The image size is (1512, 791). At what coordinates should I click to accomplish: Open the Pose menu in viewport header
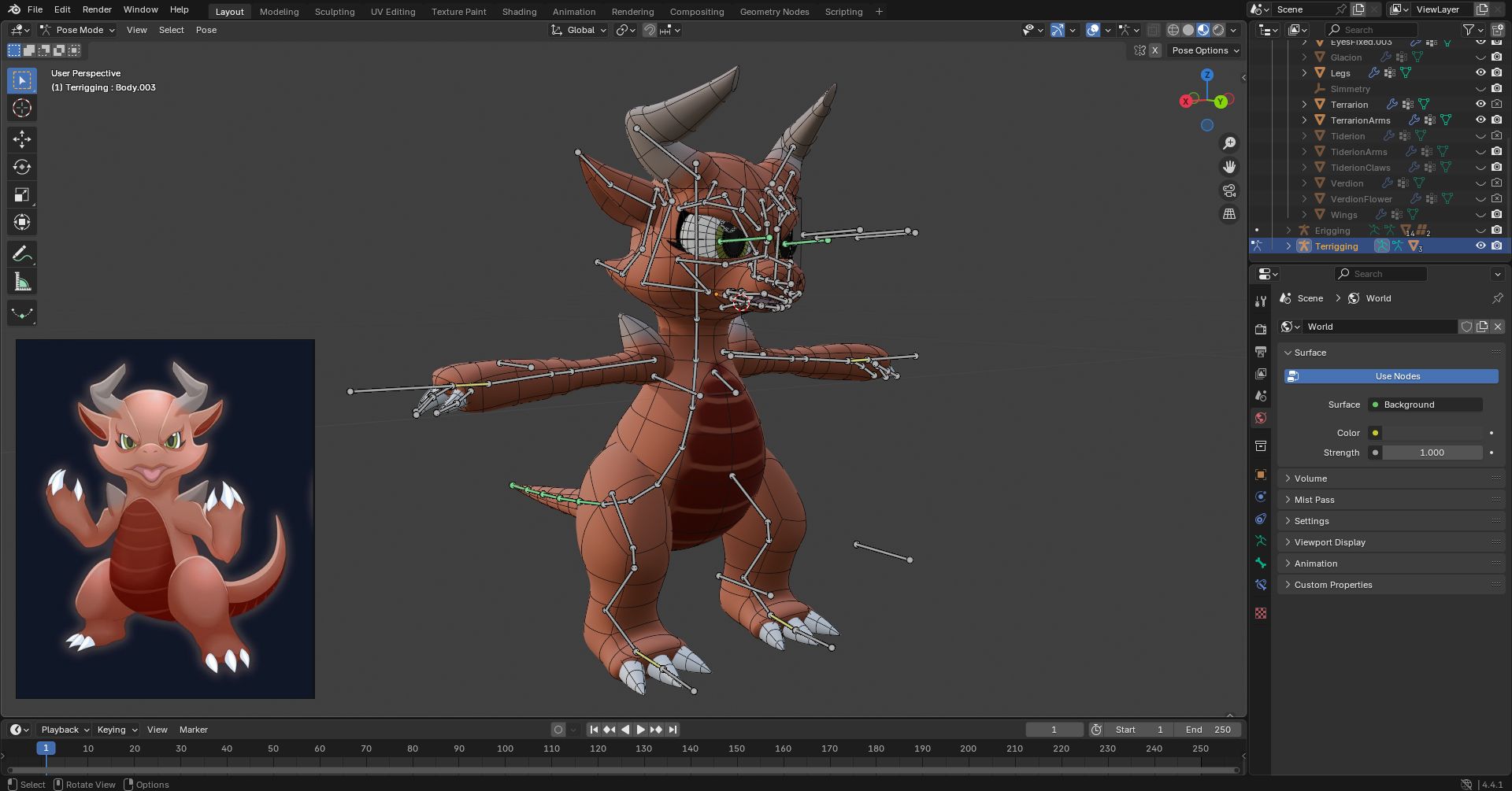pyautogui.click(x=206, y=30)
